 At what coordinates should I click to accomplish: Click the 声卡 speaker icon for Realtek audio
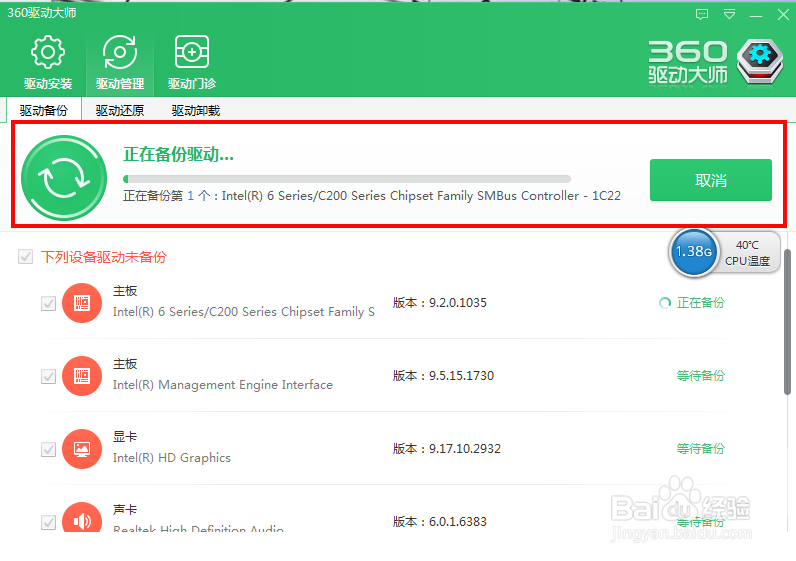(82, 518)
